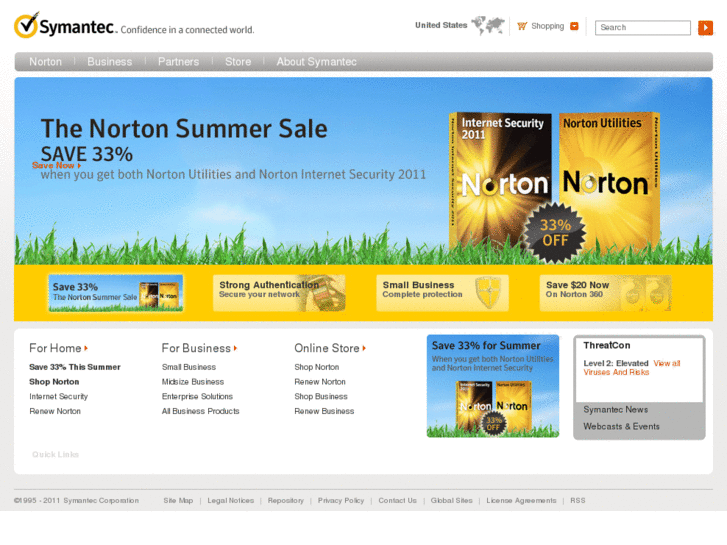
Task: Open the For Business section heading
Action: pyautogui.click(x=199, y=348)
